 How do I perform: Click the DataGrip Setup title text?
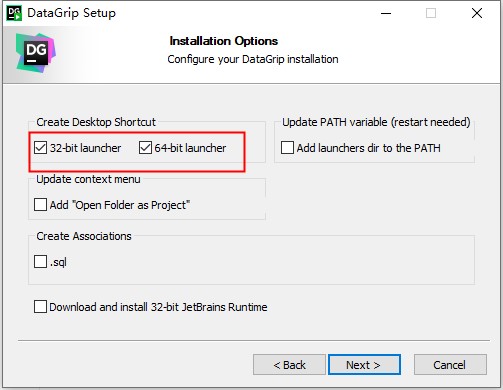[x=71, y=13]
